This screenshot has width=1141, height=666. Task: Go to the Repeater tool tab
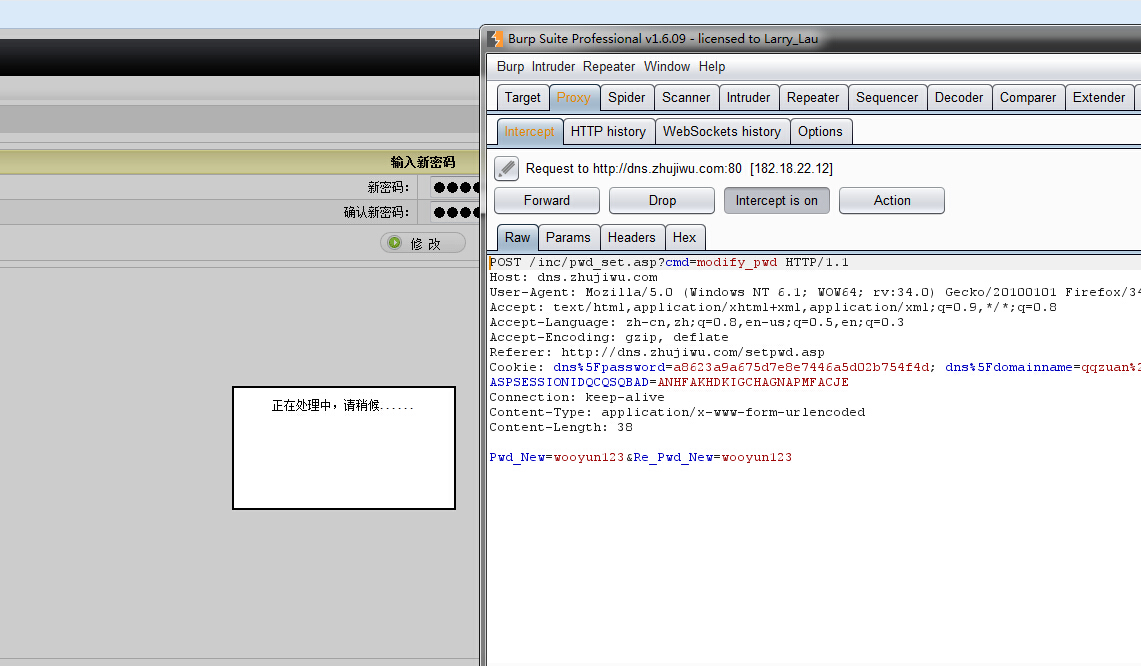[813, 98]
